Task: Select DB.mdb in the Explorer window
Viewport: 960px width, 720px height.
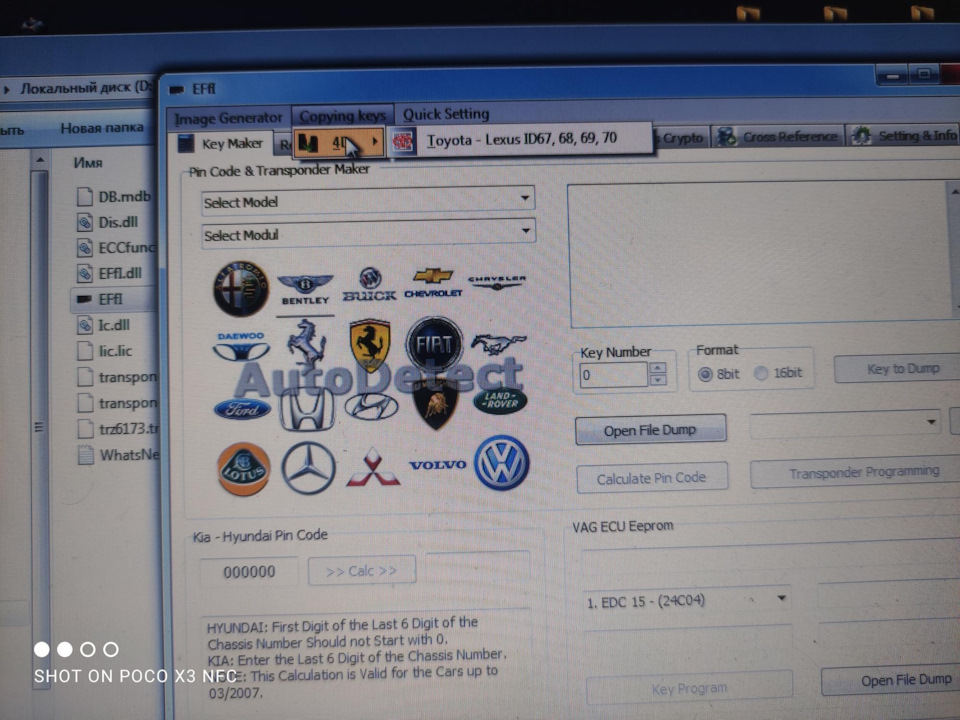Action: (115, 197)
